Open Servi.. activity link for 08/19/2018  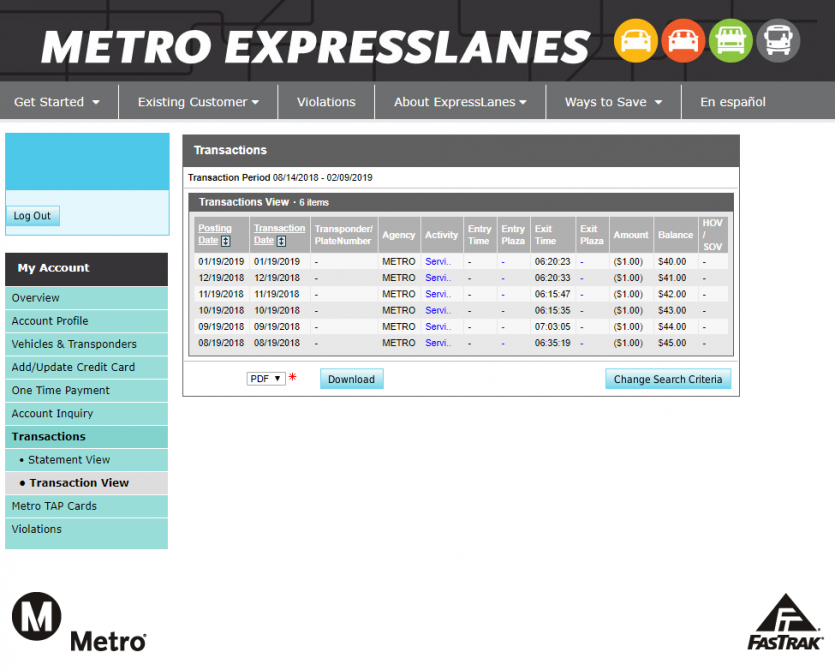[438, 343]
